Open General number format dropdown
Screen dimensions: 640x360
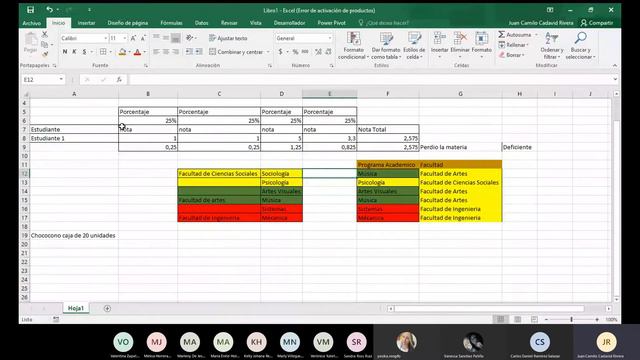coord(330,38)
